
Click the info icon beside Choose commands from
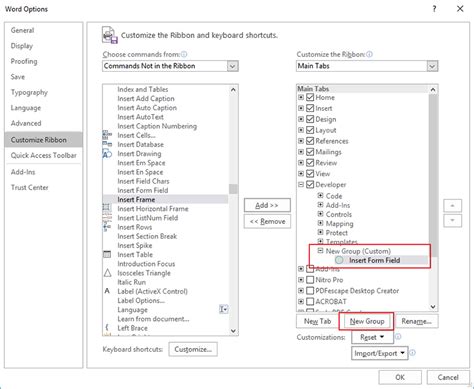(x=184, y=54)
